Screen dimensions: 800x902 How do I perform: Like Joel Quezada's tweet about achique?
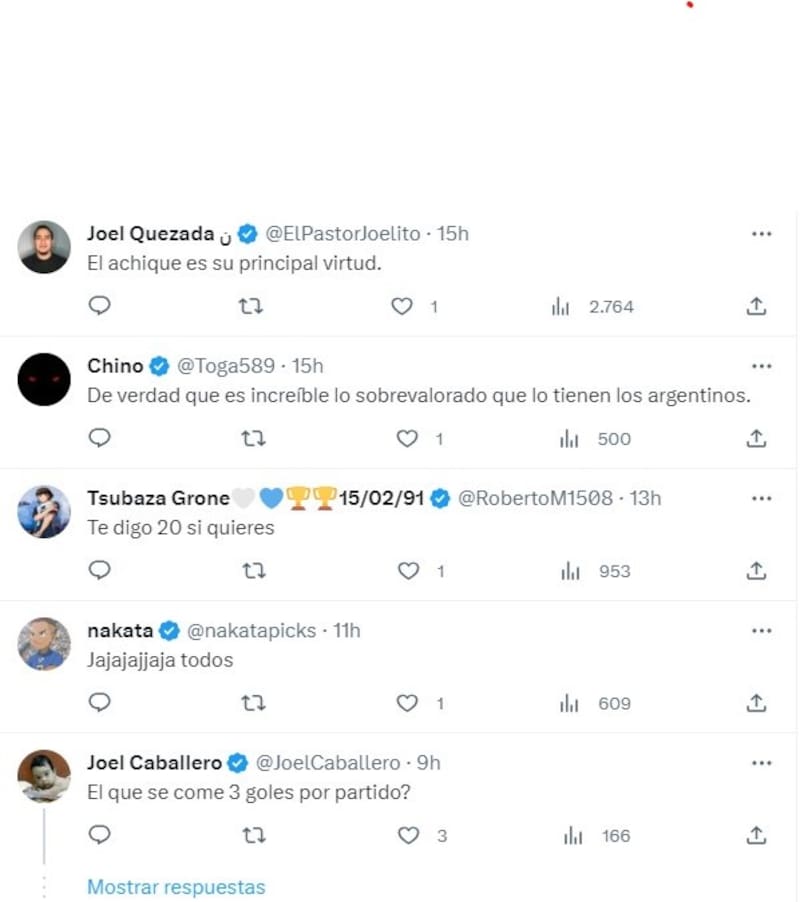tap(402, 306)
